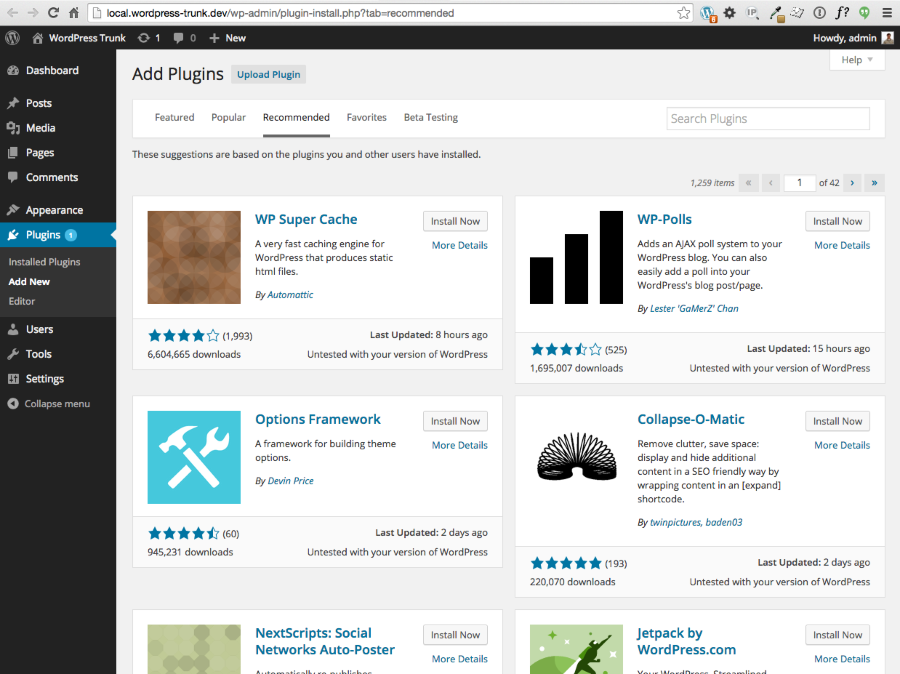Reload the page with the refresh icon
Screen dimensions: 900x674
tap(53, 13)
